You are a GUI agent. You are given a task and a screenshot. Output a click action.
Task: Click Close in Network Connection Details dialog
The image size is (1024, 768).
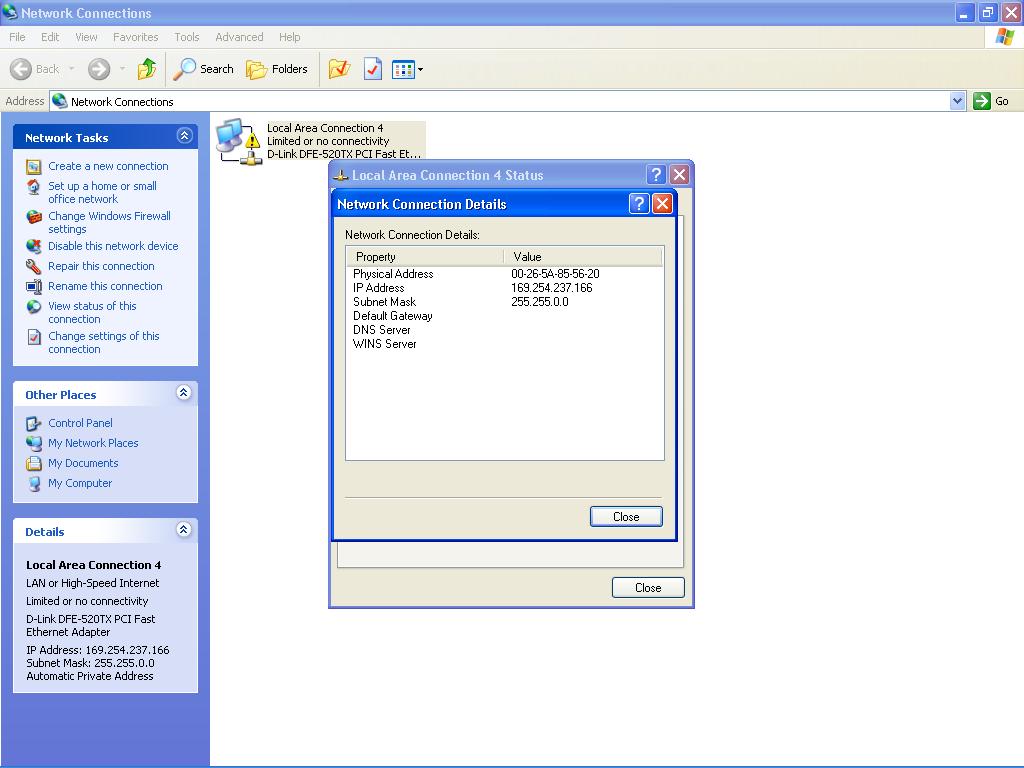click(626, 517)
